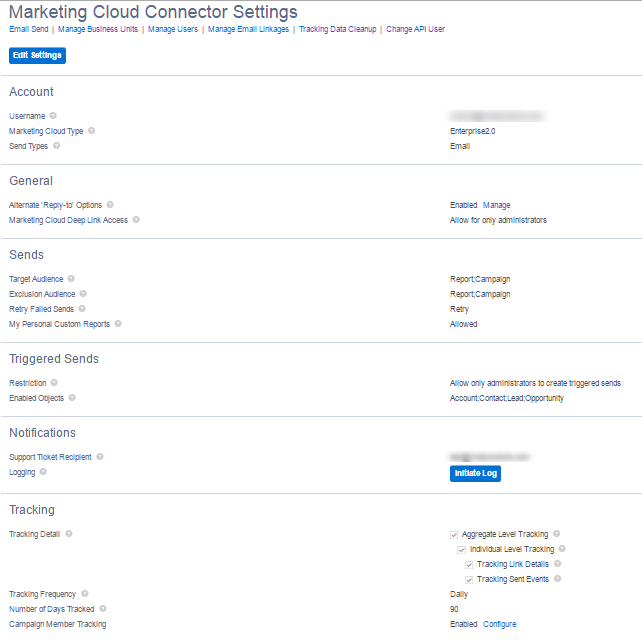Screen dimensions: 642x640
Task: Toggle Tracking Sent Events checkbox
Action: point(469,580)
